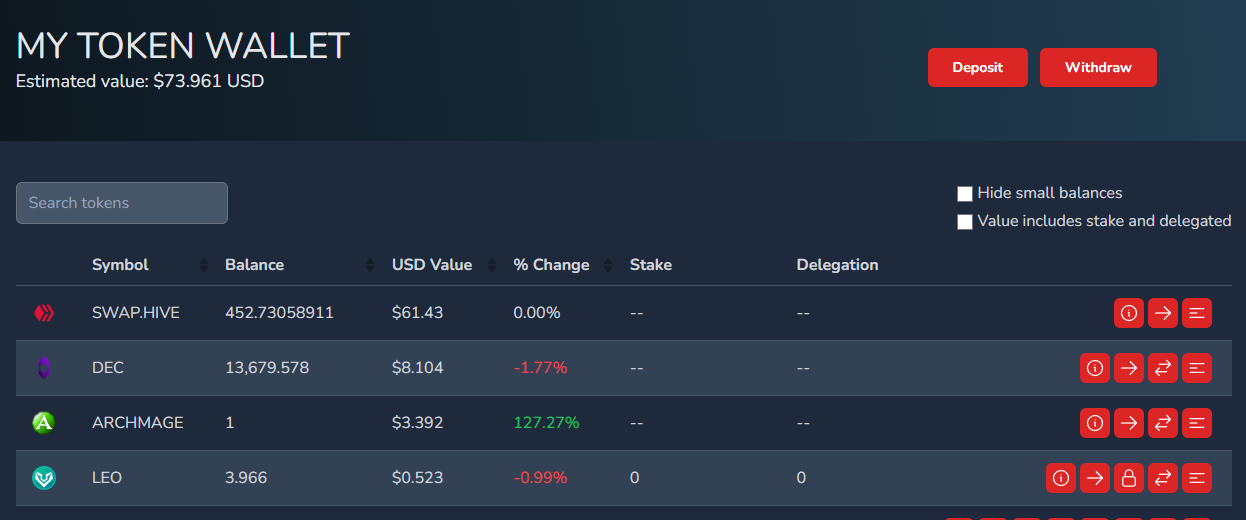The image size is (1246, 520).
Task: Send SWAP.HIVE using the arrow icon
Action: tap(1163, 313)
